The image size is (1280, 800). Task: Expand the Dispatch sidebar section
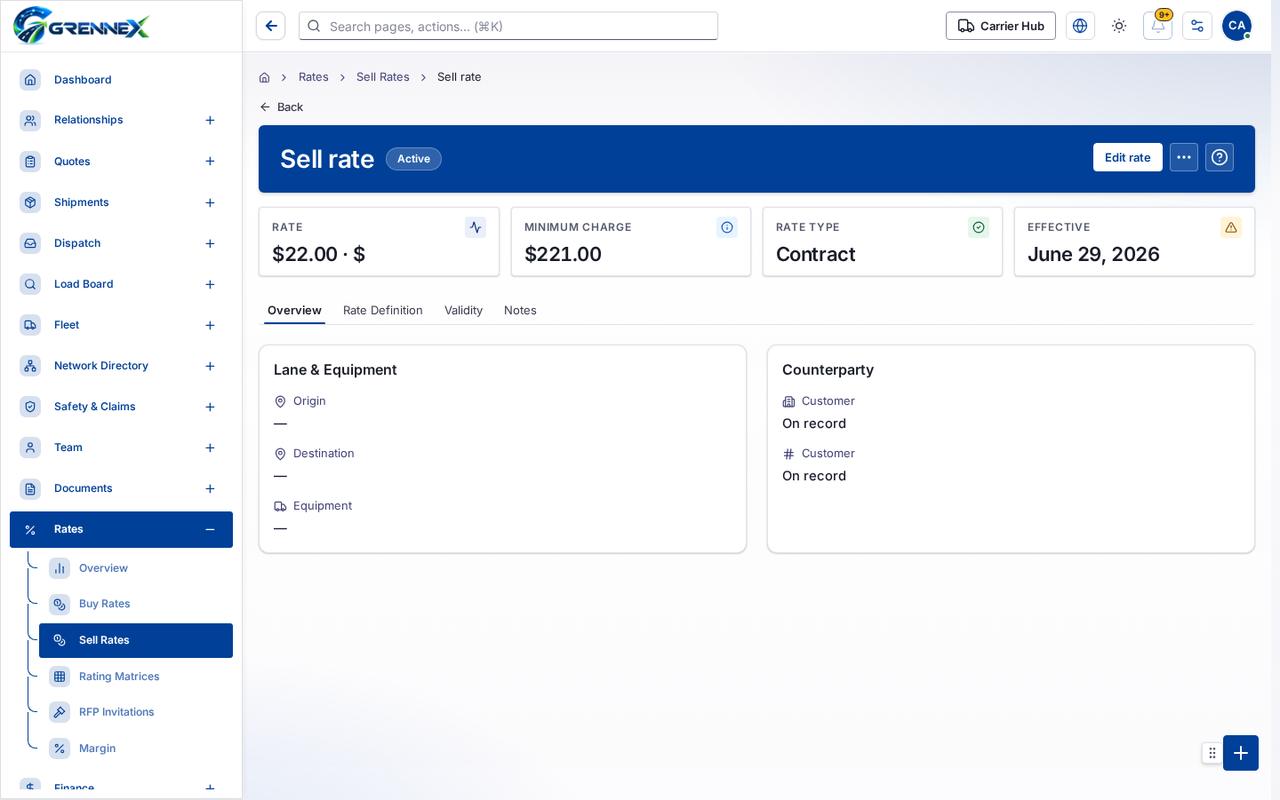(x=210, y=244)
